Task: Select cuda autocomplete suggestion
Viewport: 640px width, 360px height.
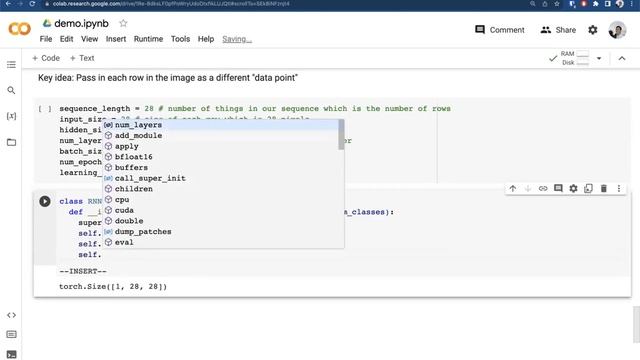Action: click(220, 210)
